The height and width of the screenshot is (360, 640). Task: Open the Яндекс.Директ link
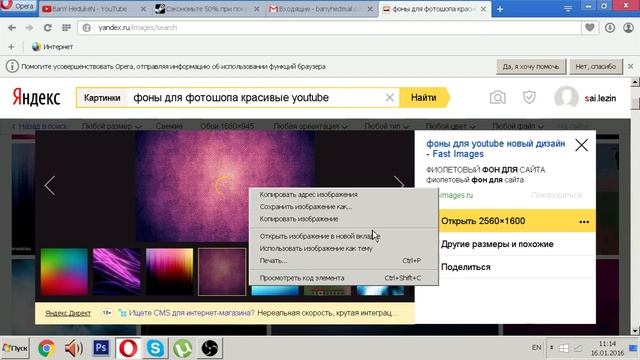[x=68, y=313]
